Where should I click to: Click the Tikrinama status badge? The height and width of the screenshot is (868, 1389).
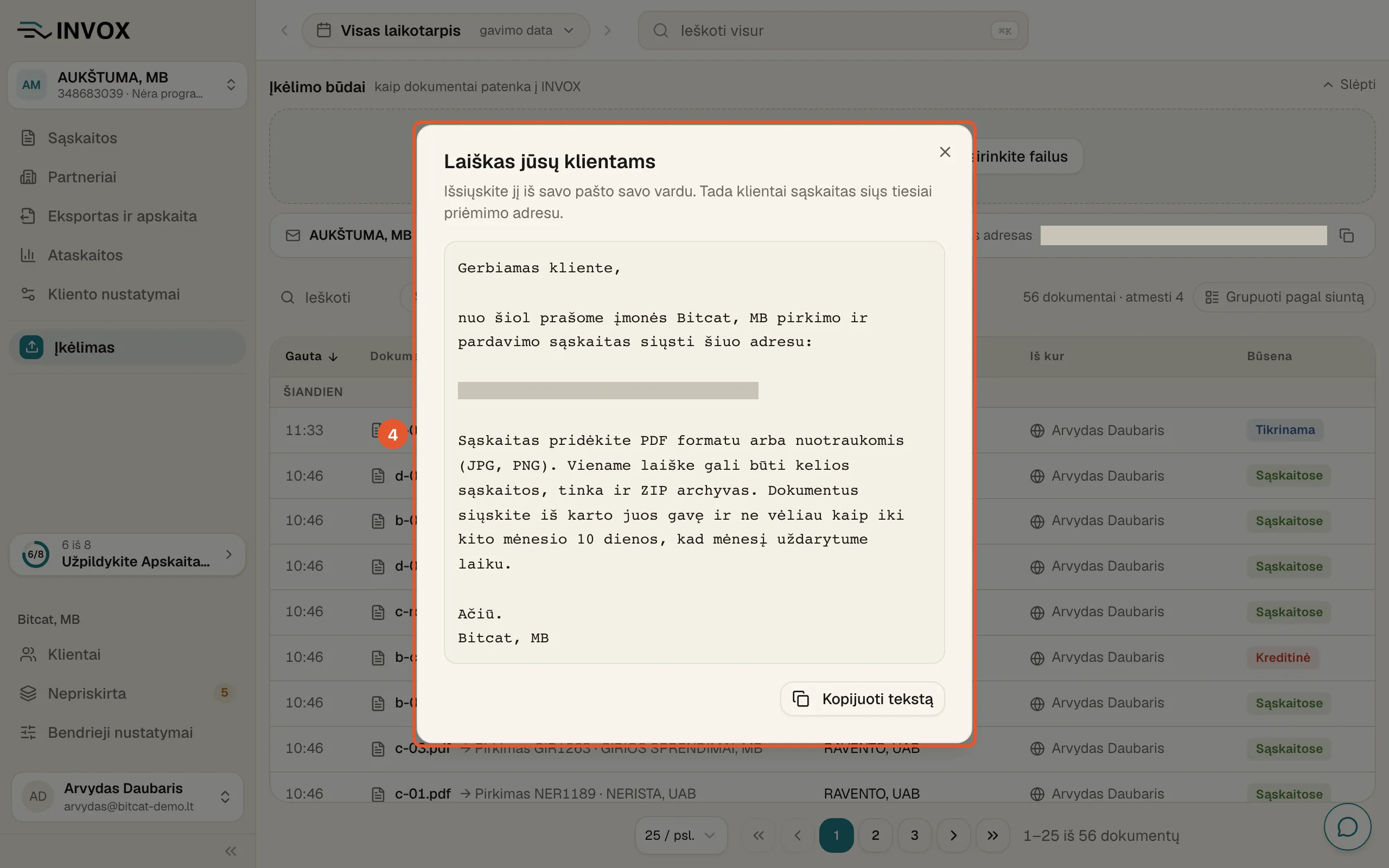coord(1284,430)
